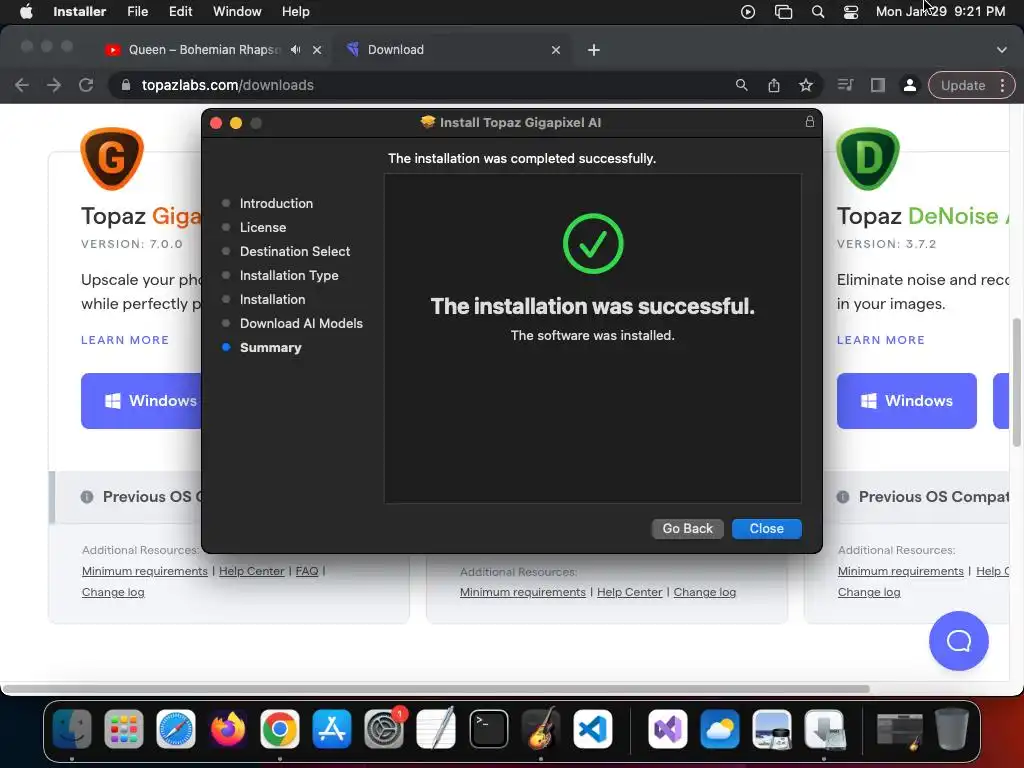Expand the Chrome tab search chevron
The image size is (1024, 768).
tap(1001, 50)
